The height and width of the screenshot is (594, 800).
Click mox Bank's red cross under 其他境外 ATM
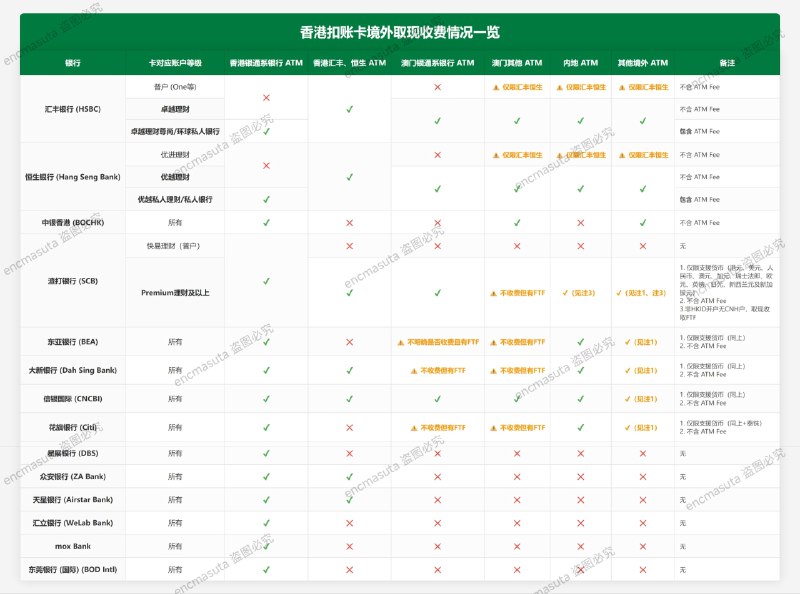(x=643, y=547)
